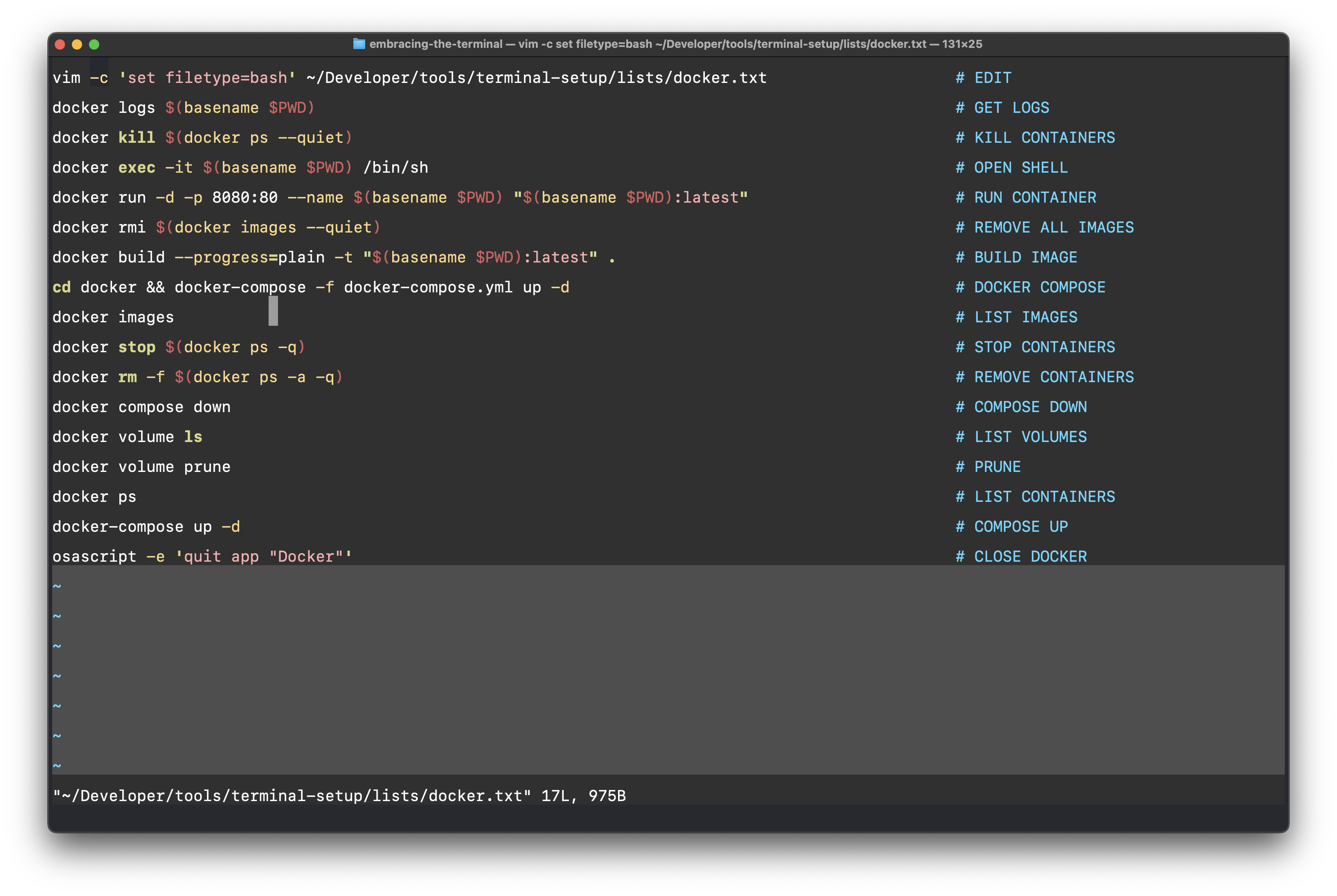Click the 'docker compose down' line
Image resolution: width=1337 pixels, height=896 pixels.
[x=141, y=407]
